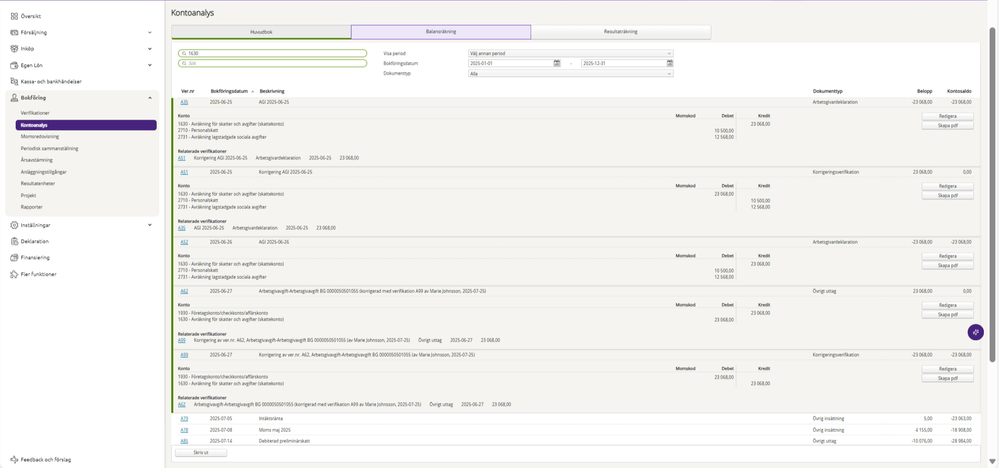The width and height of the screenshot is (999, 468).
Task: Switch to the Huvudbok tab
Action: point(261,32)
